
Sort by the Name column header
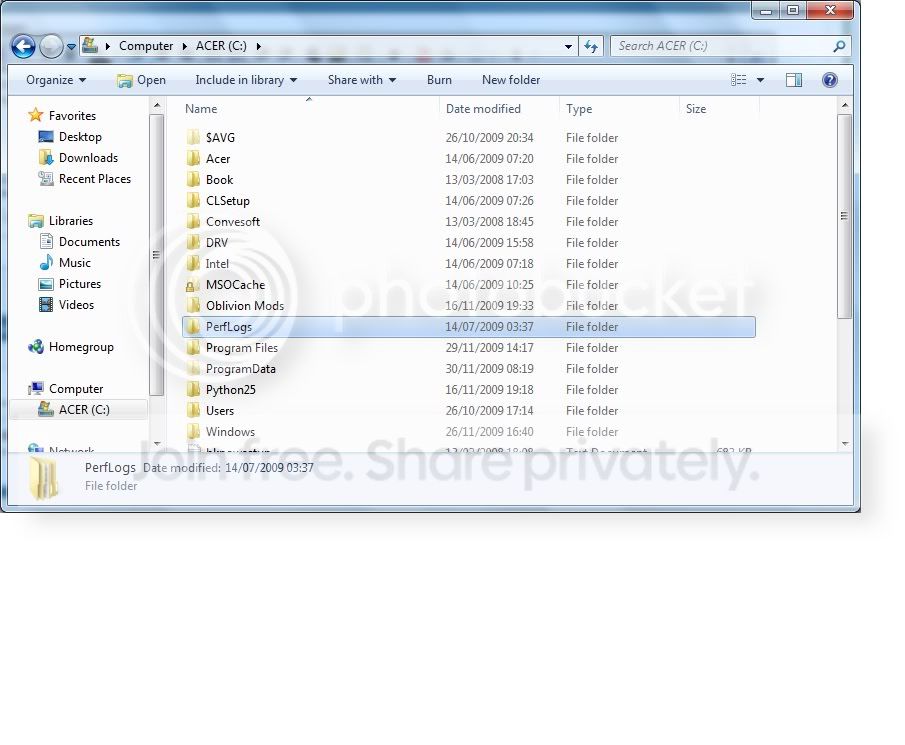pos(201,109)
